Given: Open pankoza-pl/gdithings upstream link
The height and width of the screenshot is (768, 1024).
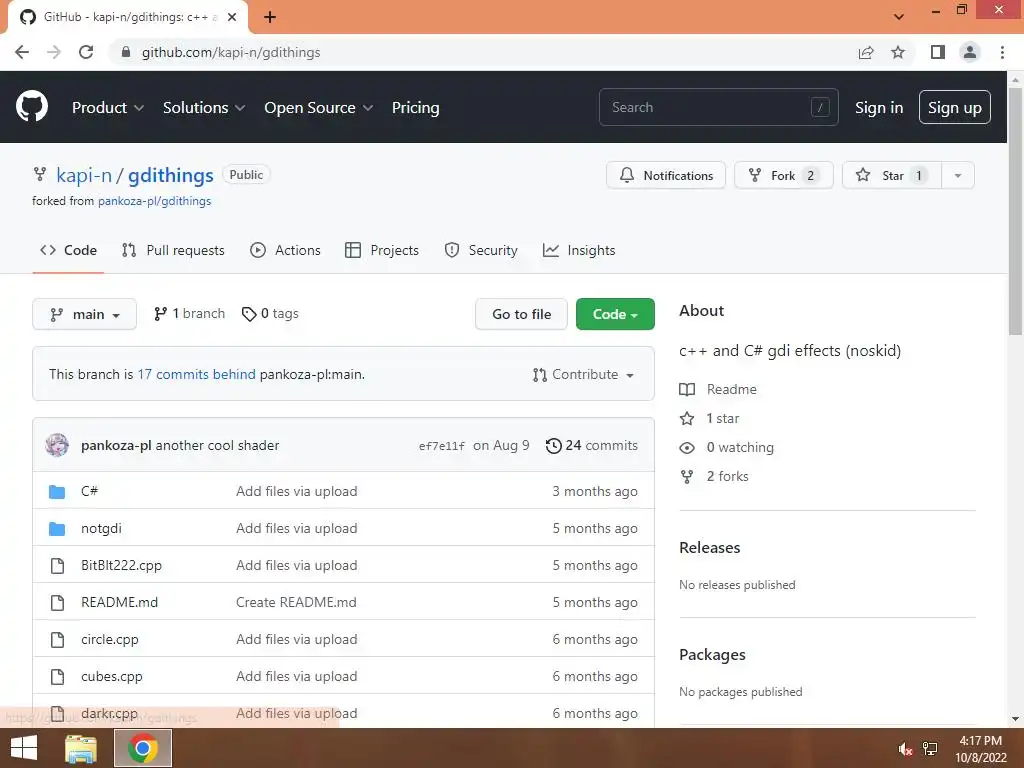Looking at the screenshot, I should coord(154,200).
